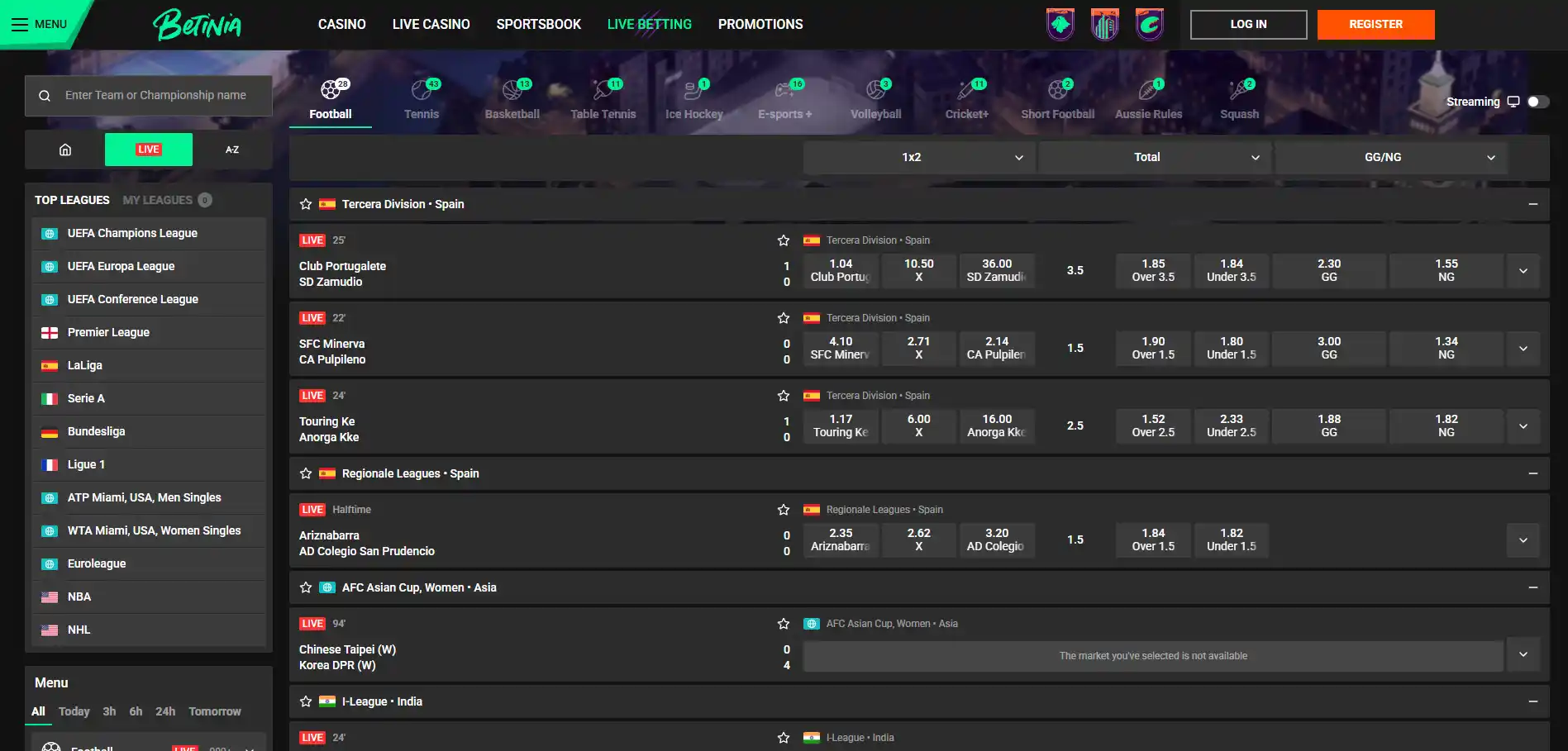The image size is (1568, 751).
Task: Favorite the Ariznabarra match star
Action: coord(784,510)
